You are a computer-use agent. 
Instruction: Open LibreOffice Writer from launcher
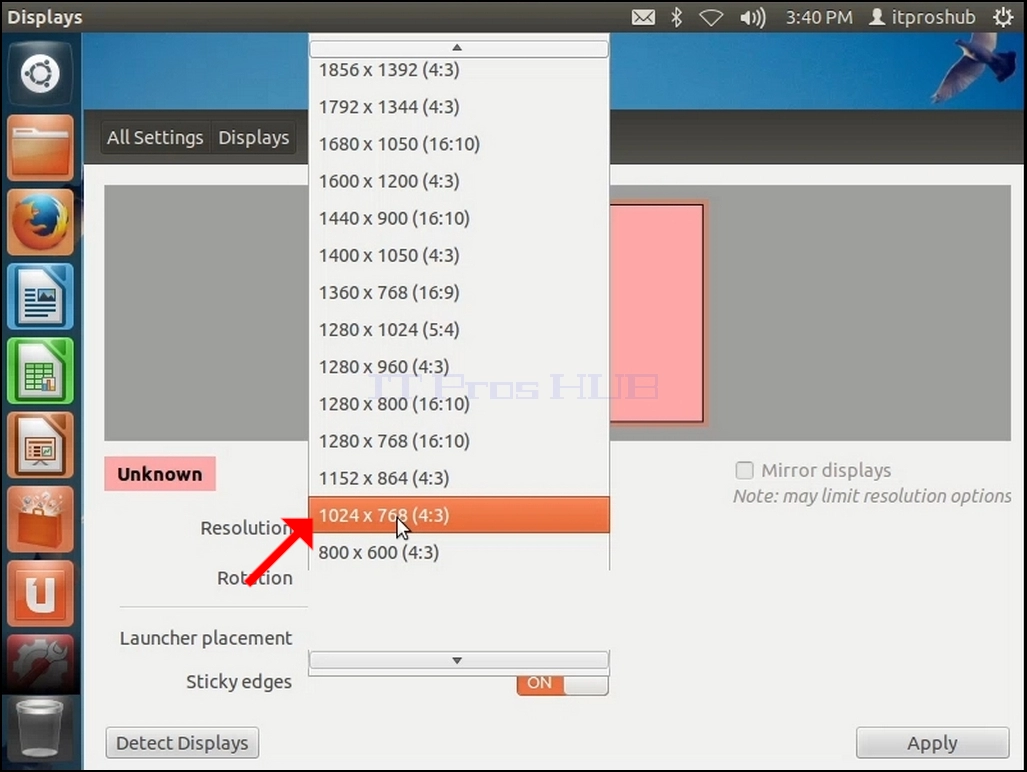(x=41, y=296)
